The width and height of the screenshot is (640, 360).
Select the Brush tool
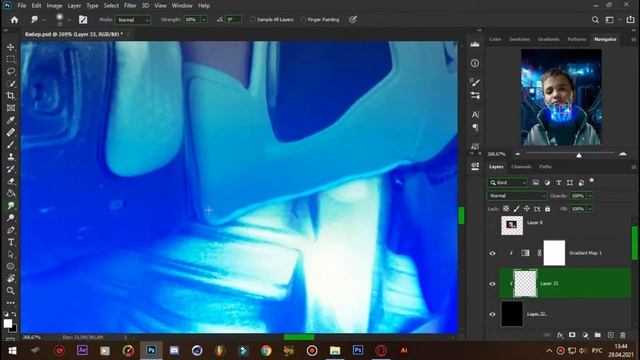coord(11,145)
